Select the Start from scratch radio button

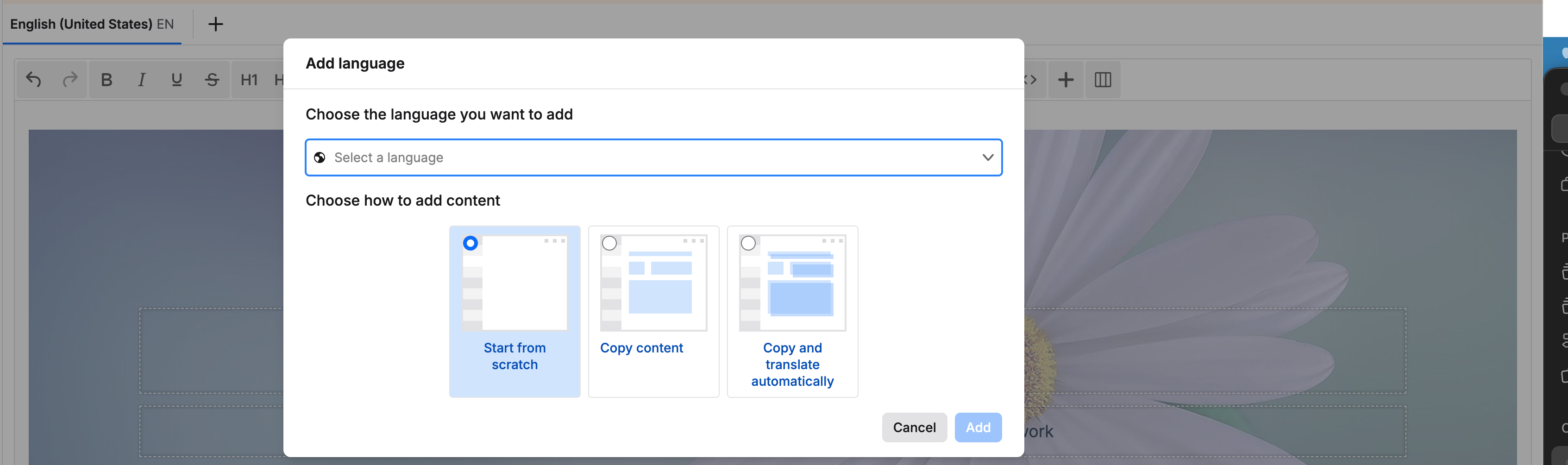click(x=470, y=244)
